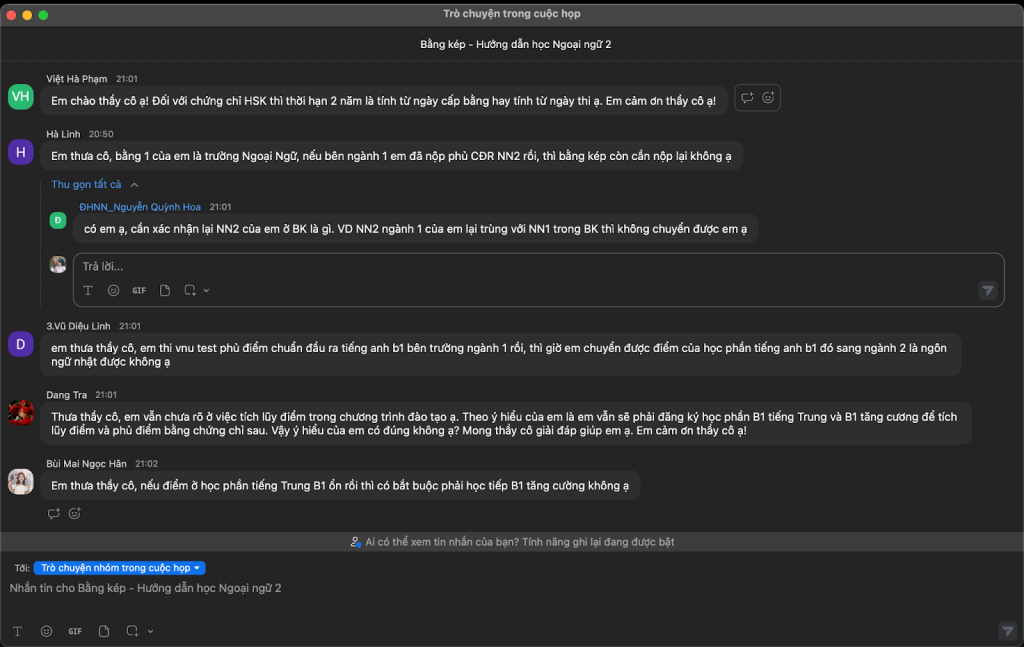Image resolution: width=1024 pixels, height=647 pixels.
Task: Expand screenshot options arrow in bottom composer
Action: [x=151, y=631]
